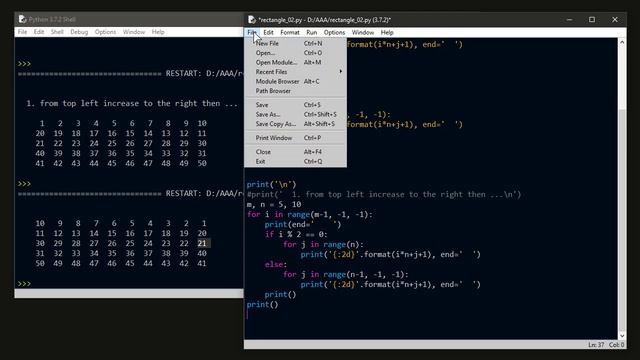Viewport: 640px width, 360px height.
Task: Click the first RESTART line in Shell
Action: pyautogui.click(x=130, y=73)
